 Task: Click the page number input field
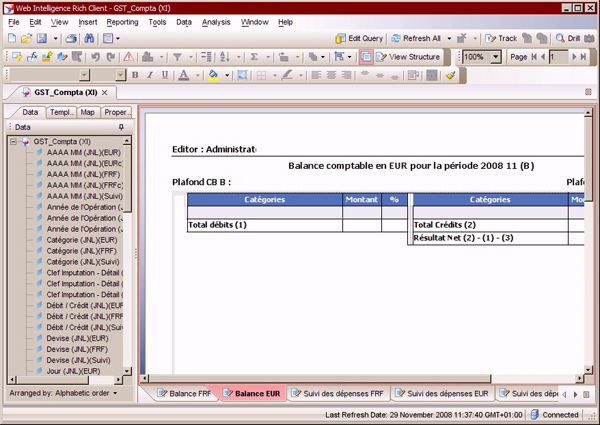[560, 57]
